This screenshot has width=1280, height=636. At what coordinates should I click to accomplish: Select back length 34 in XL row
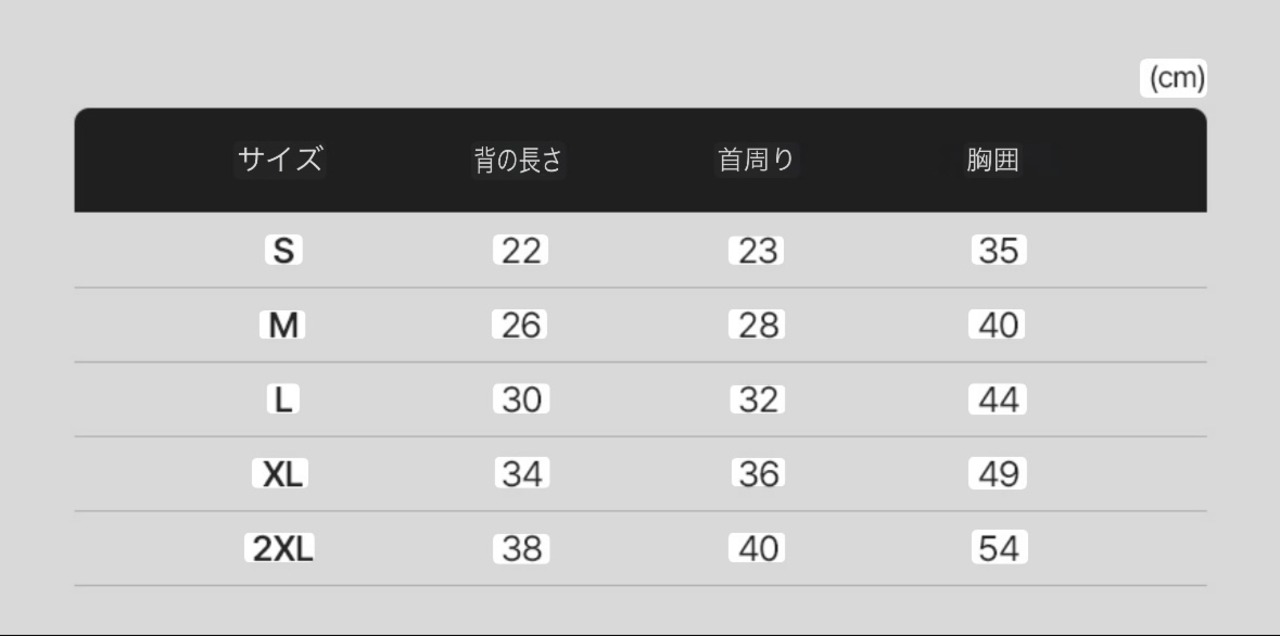[x=521, y=474]
